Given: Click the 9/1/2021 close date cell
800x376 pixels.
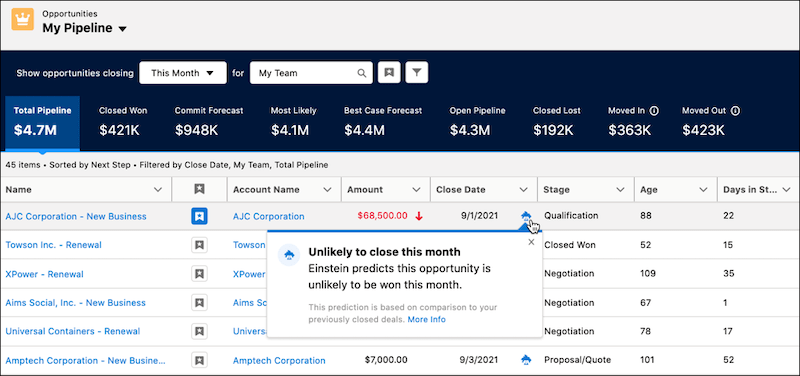Looking at the screenshot, I should (480, 216).
